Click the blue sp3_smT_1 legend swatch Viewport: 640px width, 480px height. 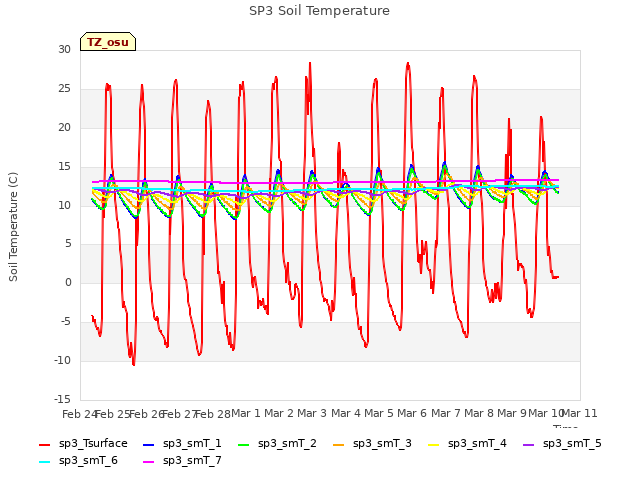point(149,444)
